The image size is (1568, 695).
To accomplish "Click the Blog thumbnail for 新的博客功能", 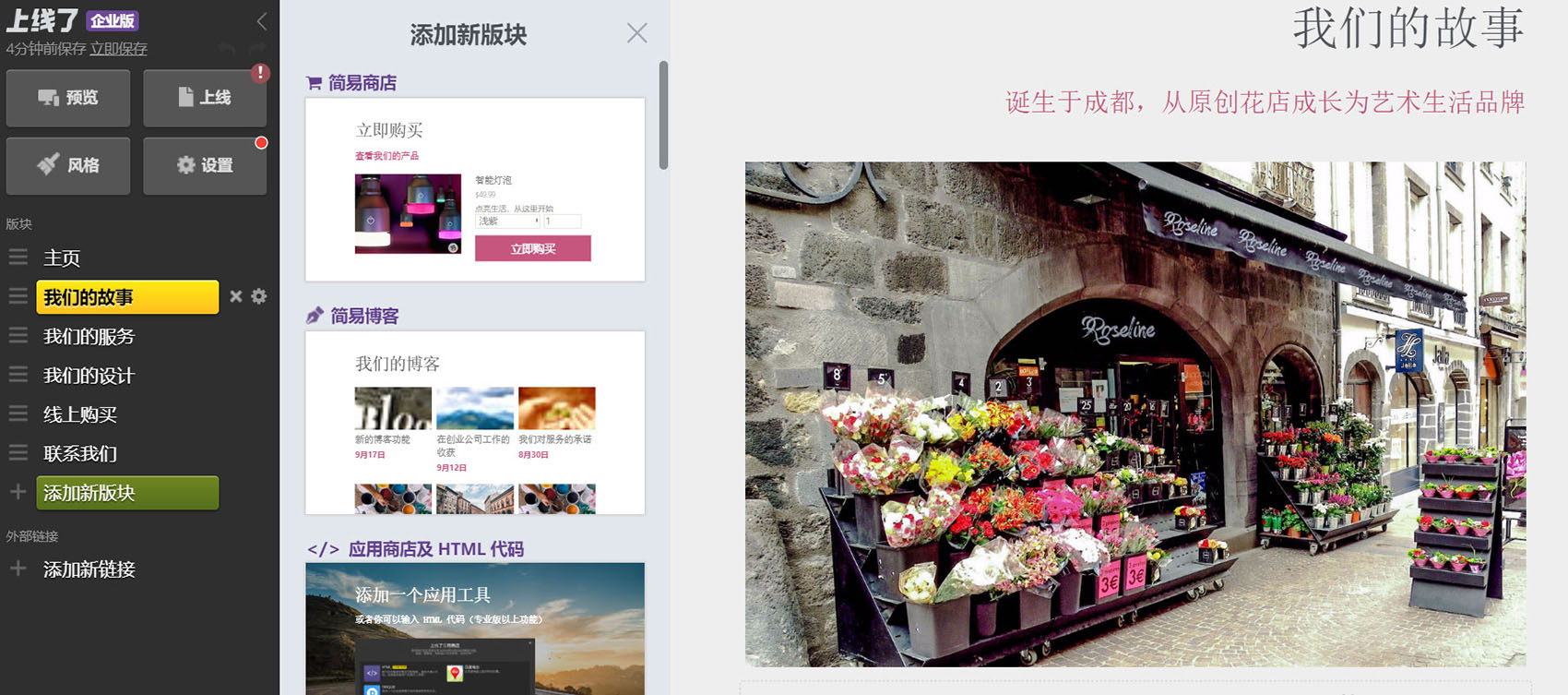I will [x=393, y=409].
